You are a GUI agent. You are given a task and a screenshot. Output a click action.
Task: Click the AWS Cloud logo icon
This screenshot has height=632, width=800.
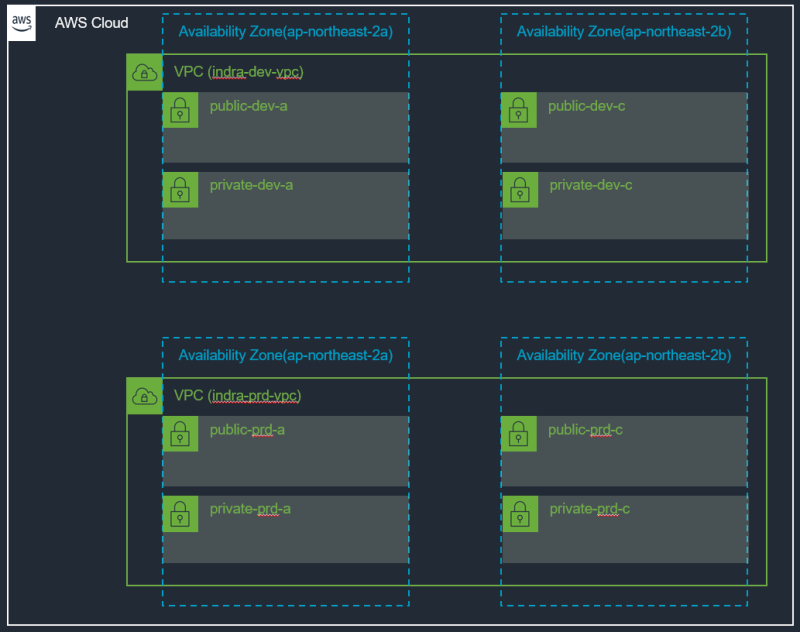[21, 23]
